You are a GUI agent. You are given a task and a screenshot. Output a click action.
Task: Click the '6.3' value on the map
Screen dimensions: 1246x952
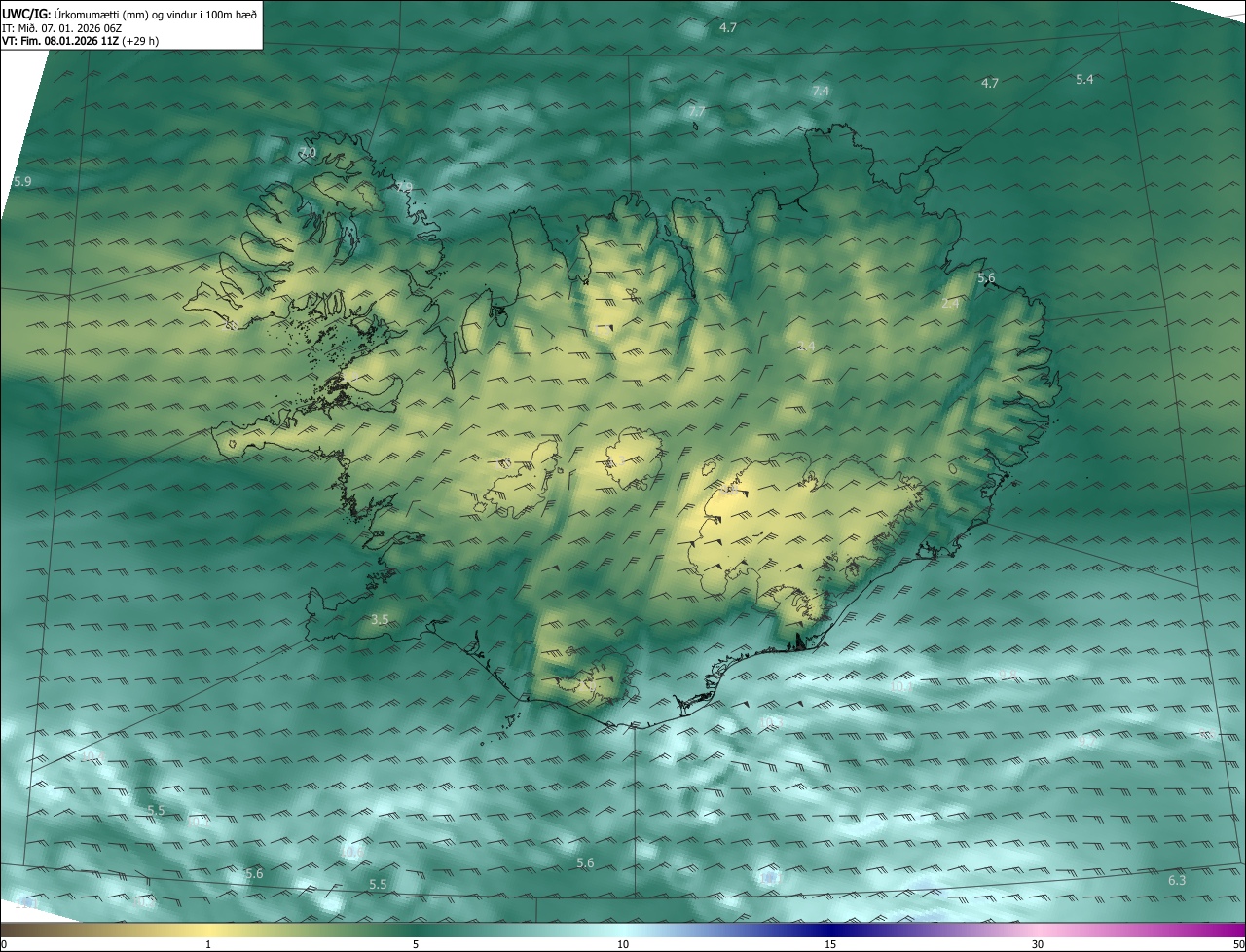(x=1177, y=880)
